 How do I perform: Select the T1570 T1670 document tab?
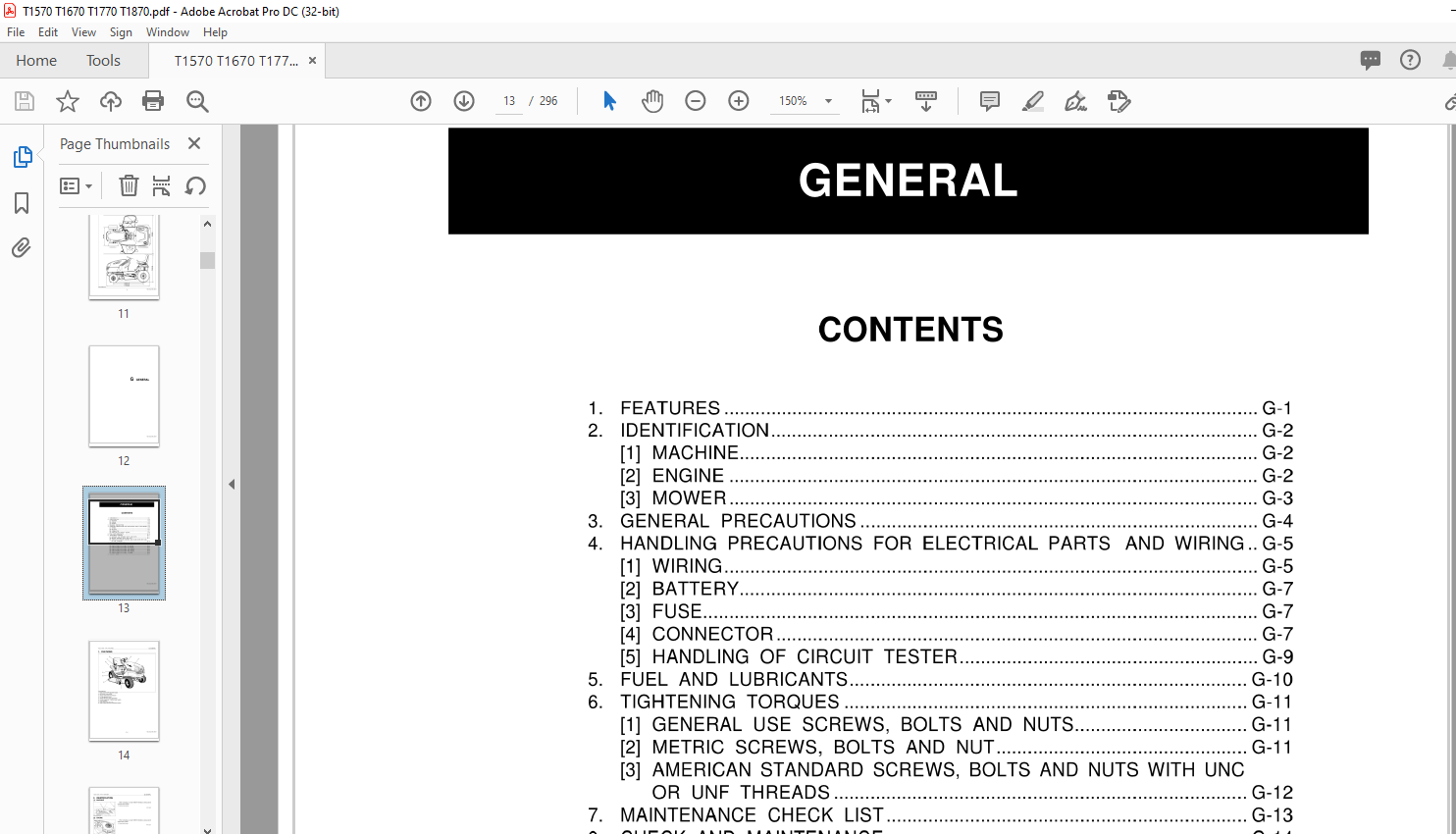(236, 61)
